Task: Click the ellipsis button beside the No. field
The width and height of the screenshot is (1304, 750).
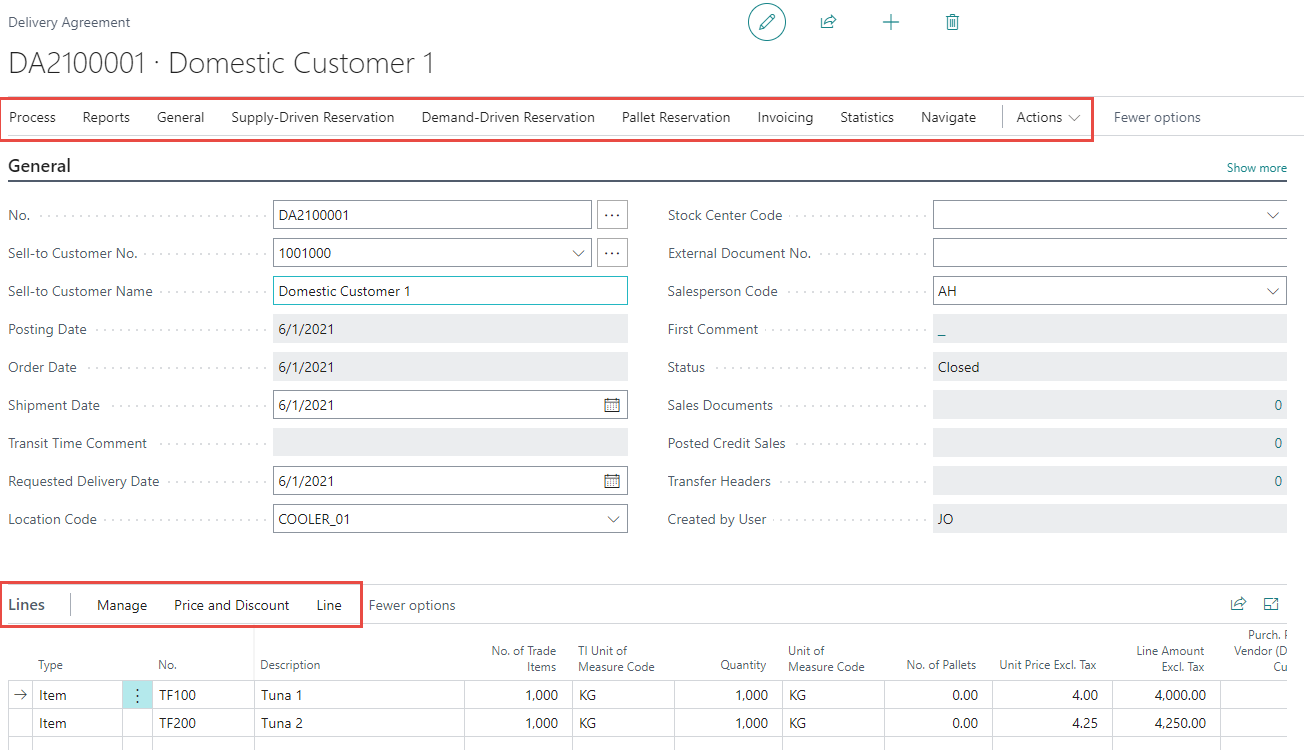Action: (612, 215)
